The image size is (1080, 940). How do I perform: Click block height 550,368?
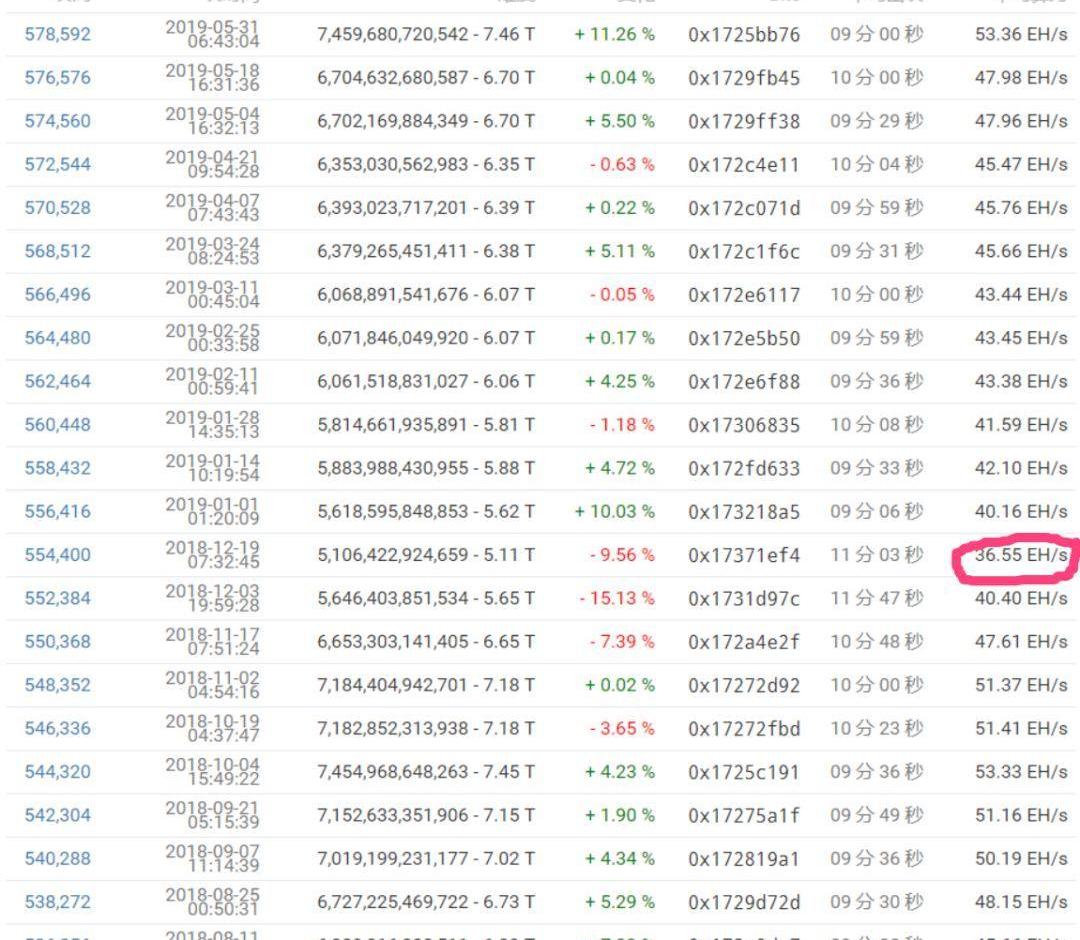click(57, 641)
